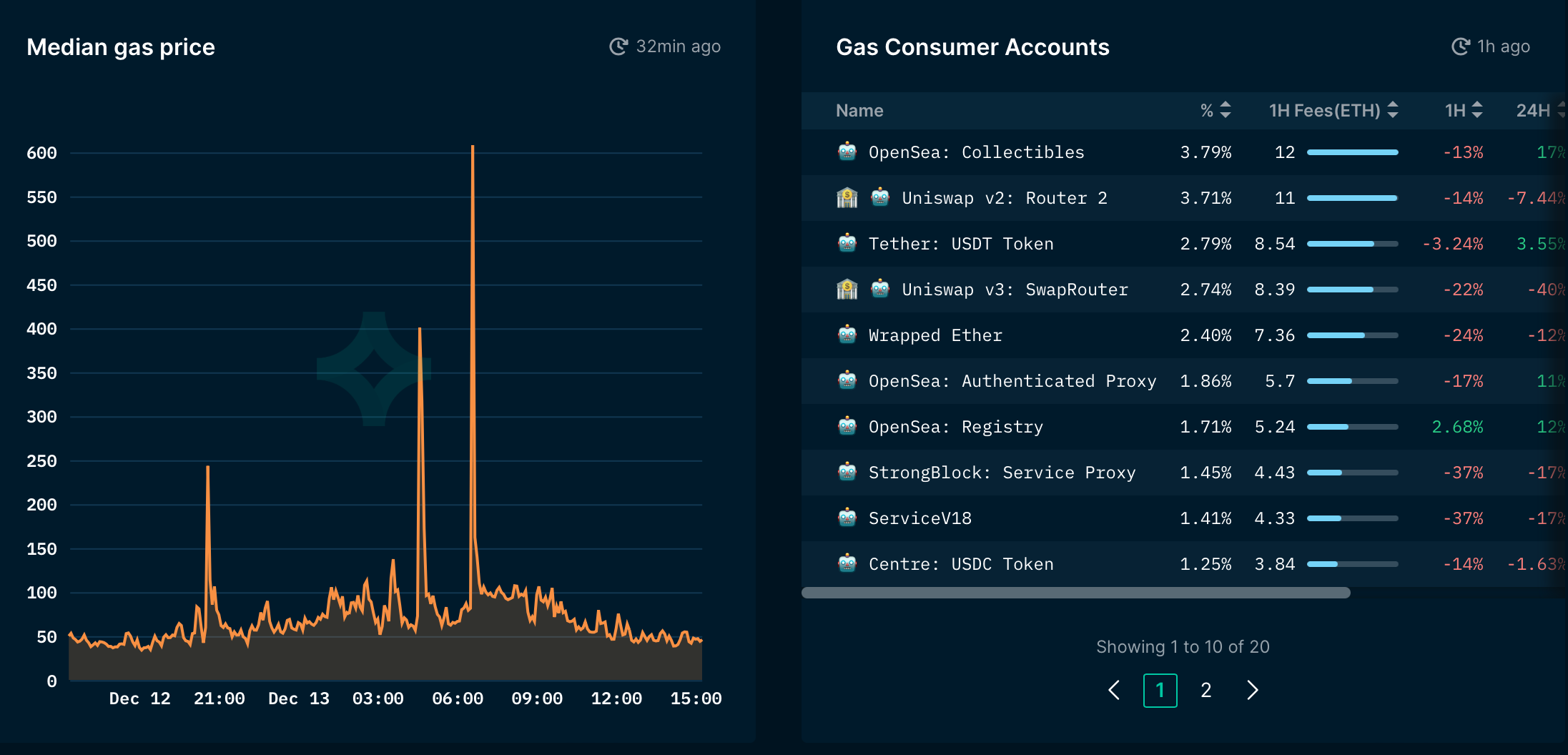Viewport: 1568px width, 755px height.
Task: Click robot icon in Uniswap v2: Router 2 row
Action: pos(880,197)
